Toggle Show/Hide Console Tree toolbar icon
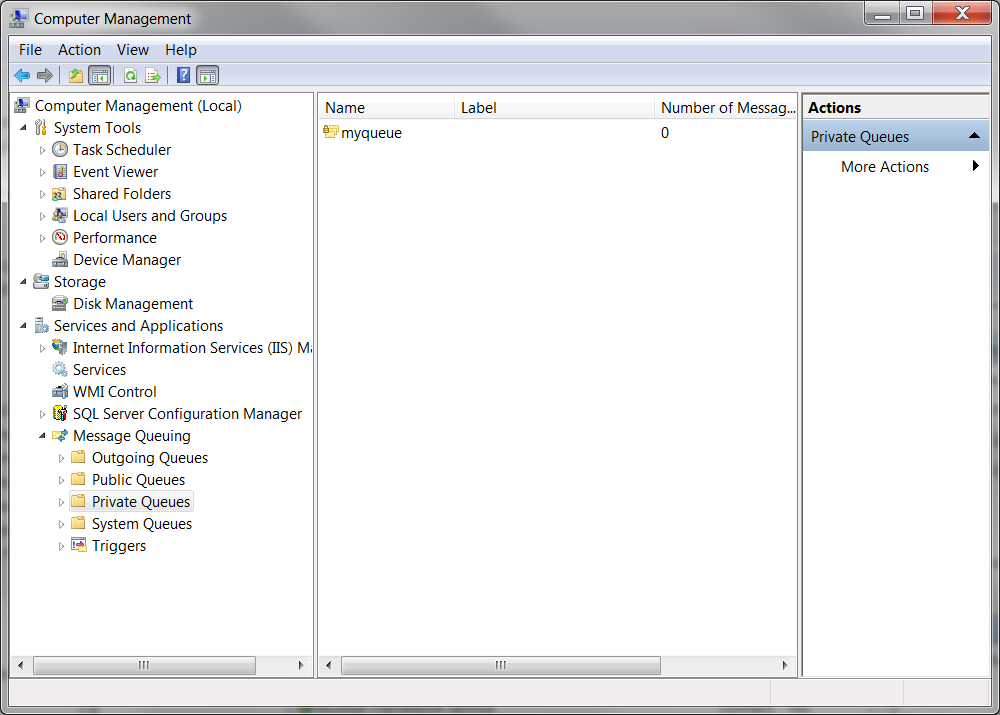The image size is (1000, 715). point(100,76)
